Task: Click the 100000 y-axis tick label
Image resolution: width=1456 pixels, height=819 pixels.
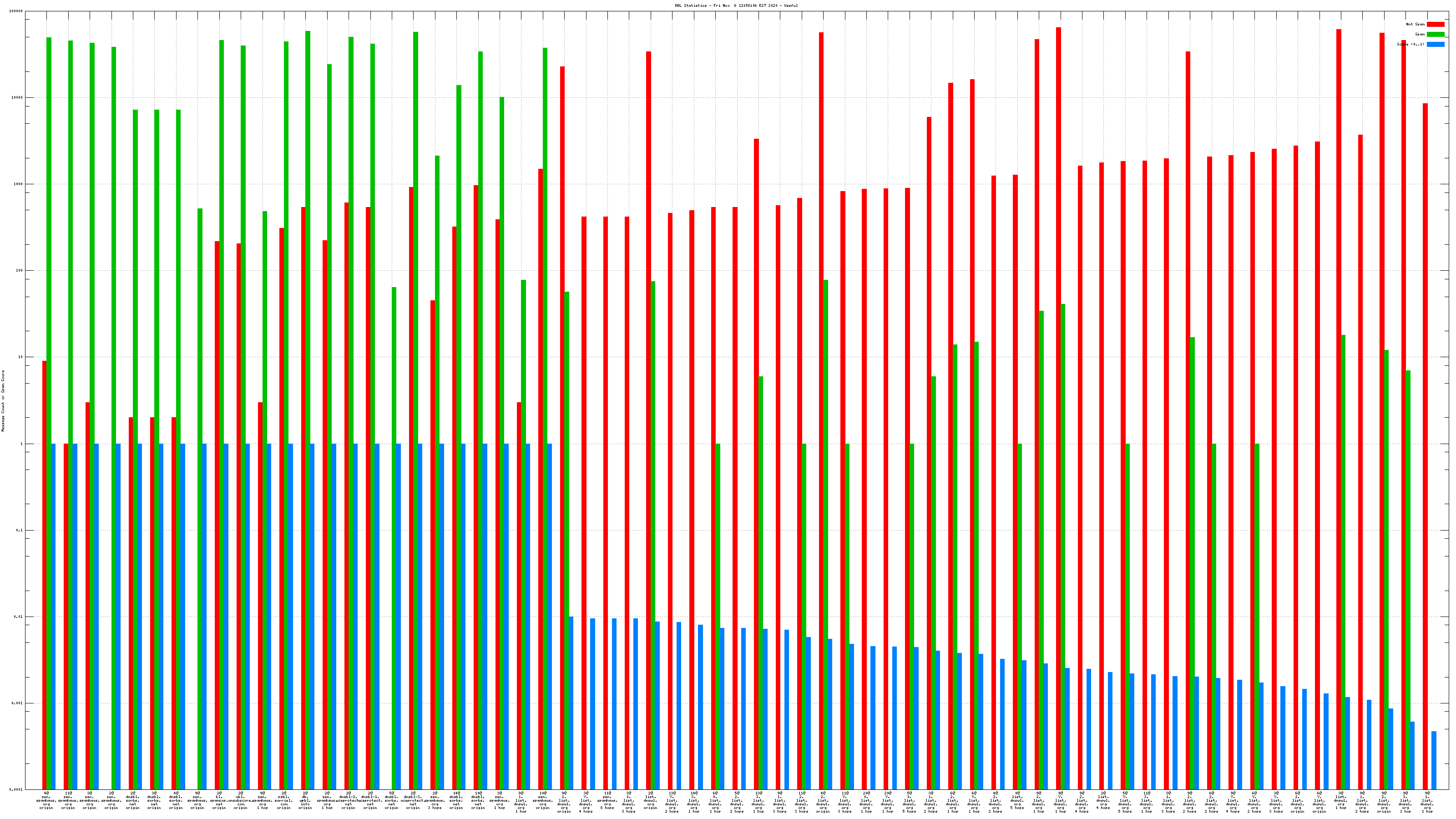Action: (17, 11)
